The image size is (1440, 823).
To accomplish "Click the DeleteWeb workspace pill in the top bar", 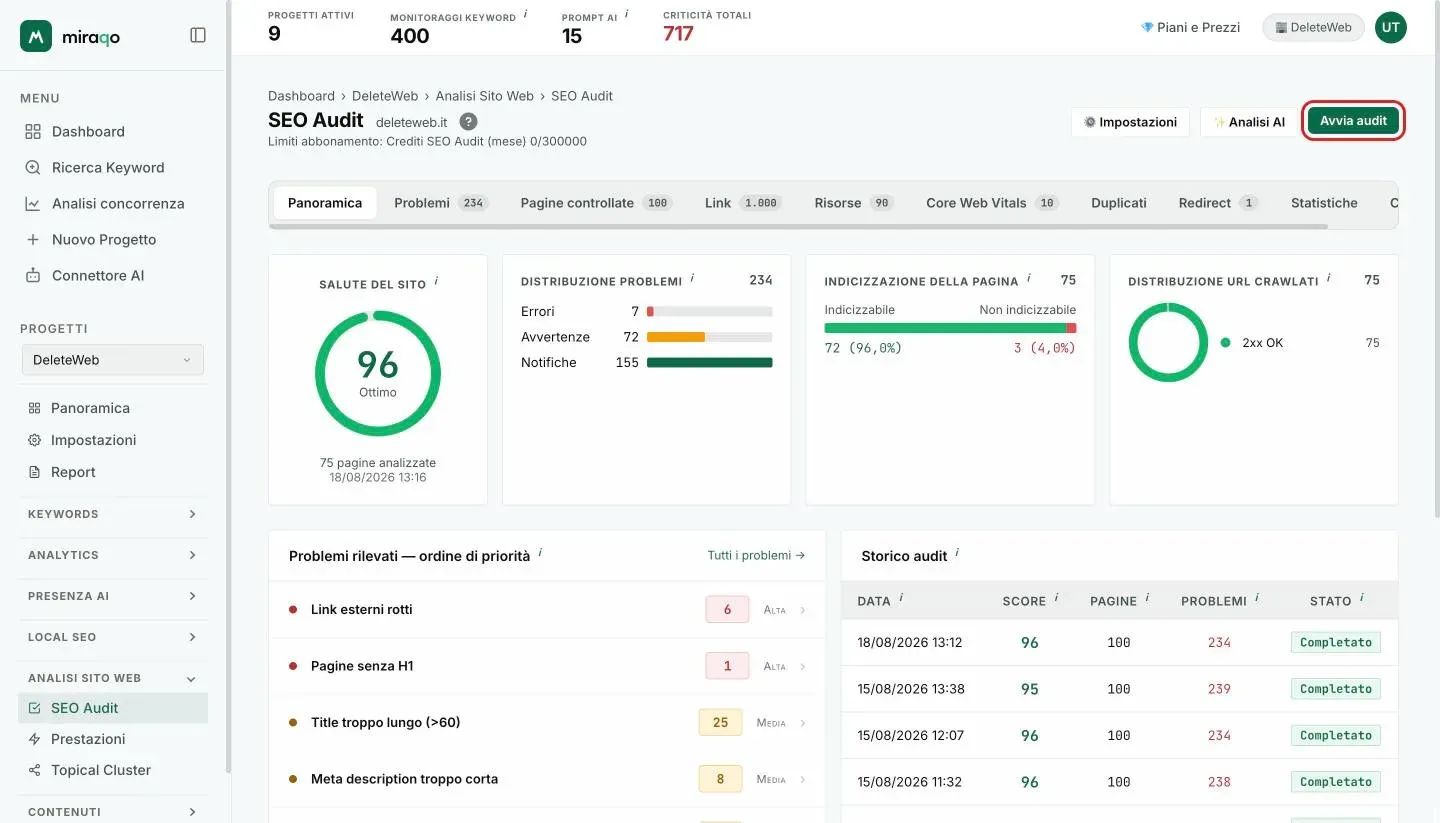I will pos(1313,28).
